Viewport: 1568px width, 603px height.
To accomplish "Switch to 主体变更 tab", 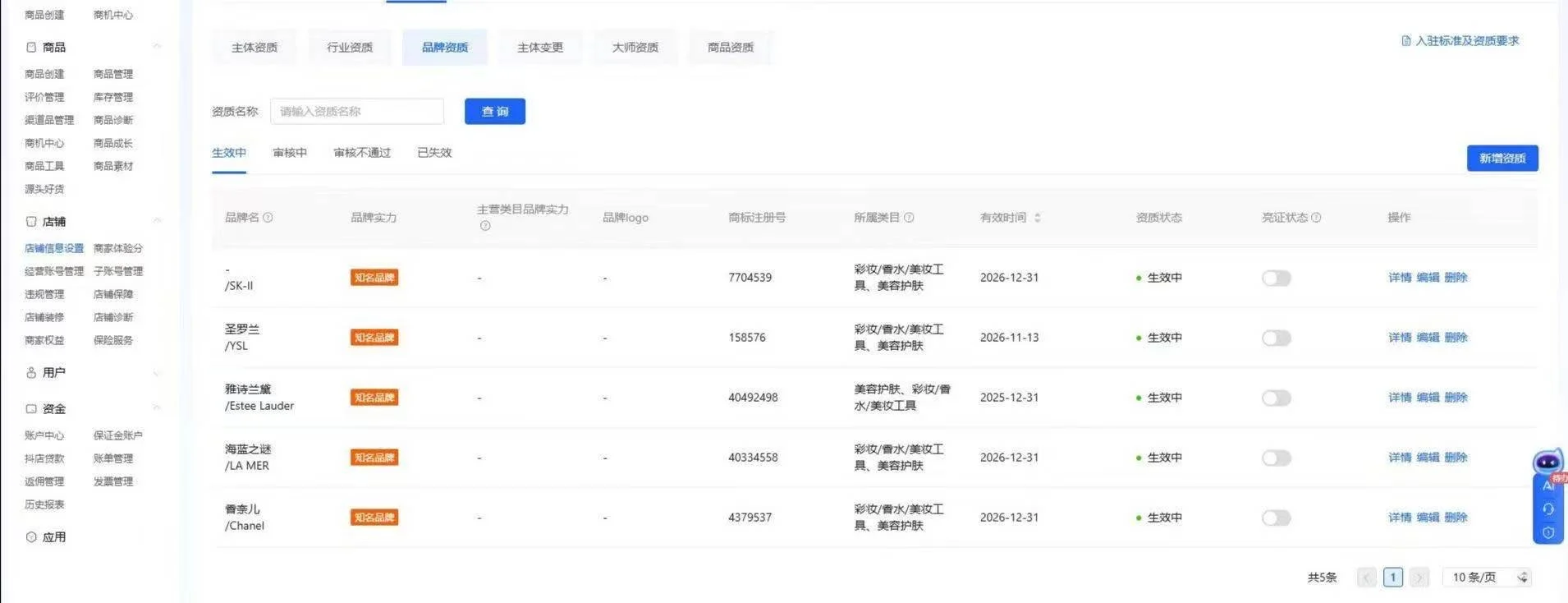I will pos(540,48).
